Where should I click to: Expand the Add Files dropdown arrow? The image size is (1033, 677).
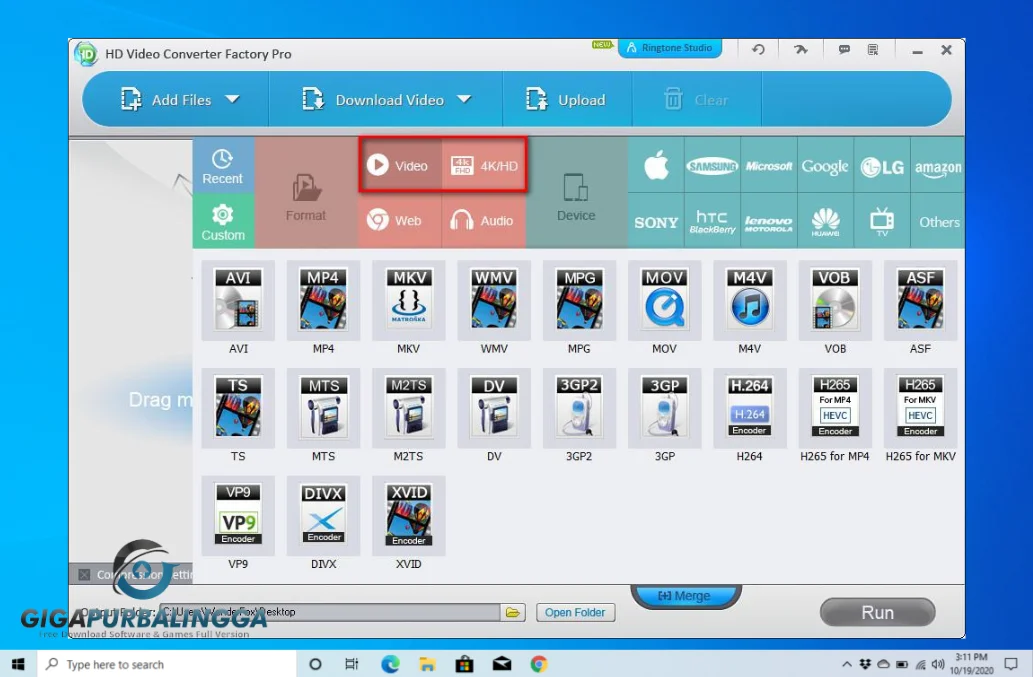pyautogui.click(x=232, y=99)
